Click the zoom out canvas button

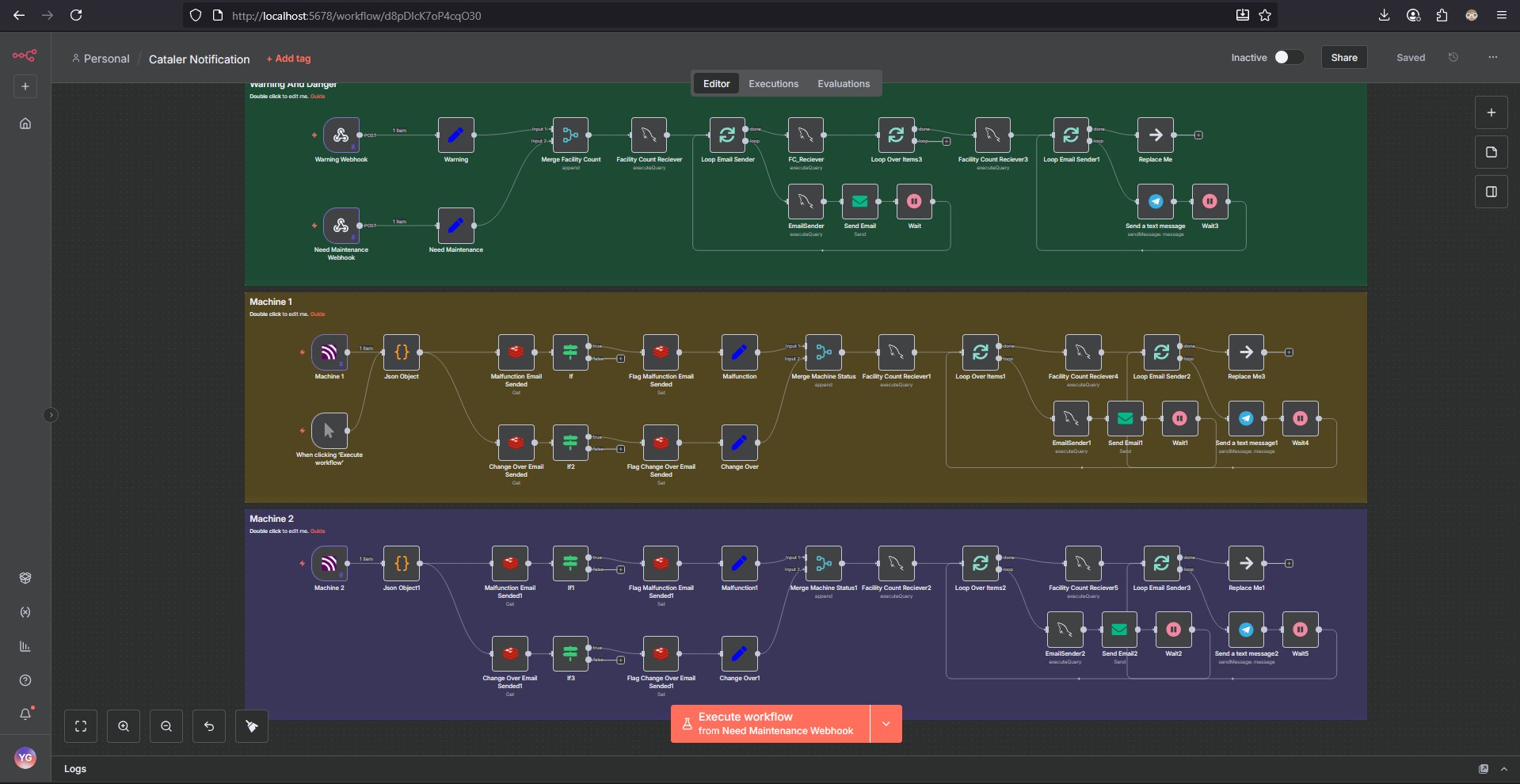(166, 726)
